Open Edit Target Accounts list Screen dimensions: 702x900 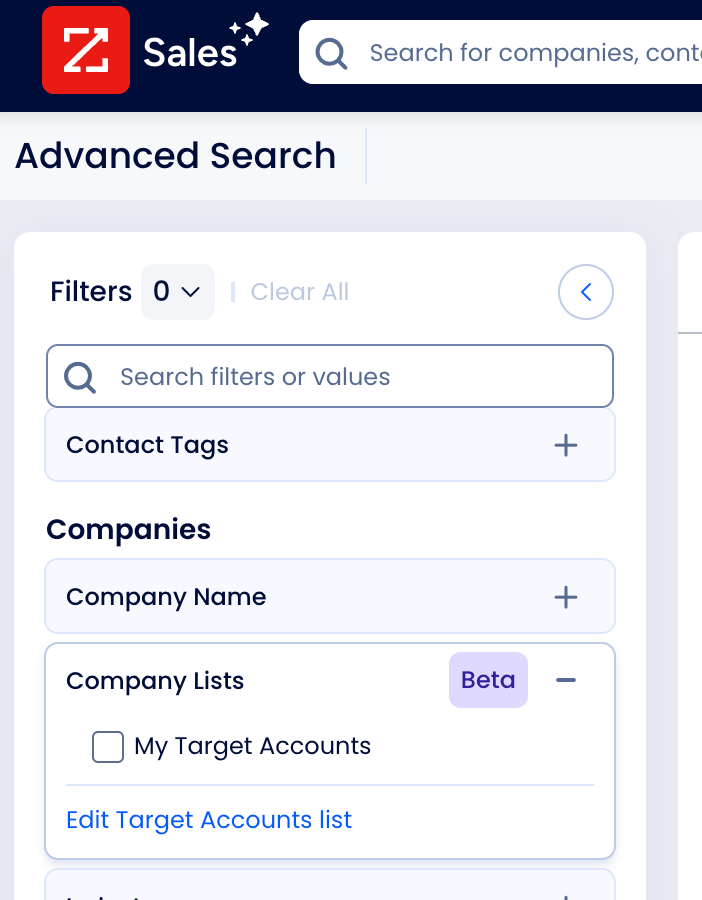pyautogui.click(x=209, y=819)
